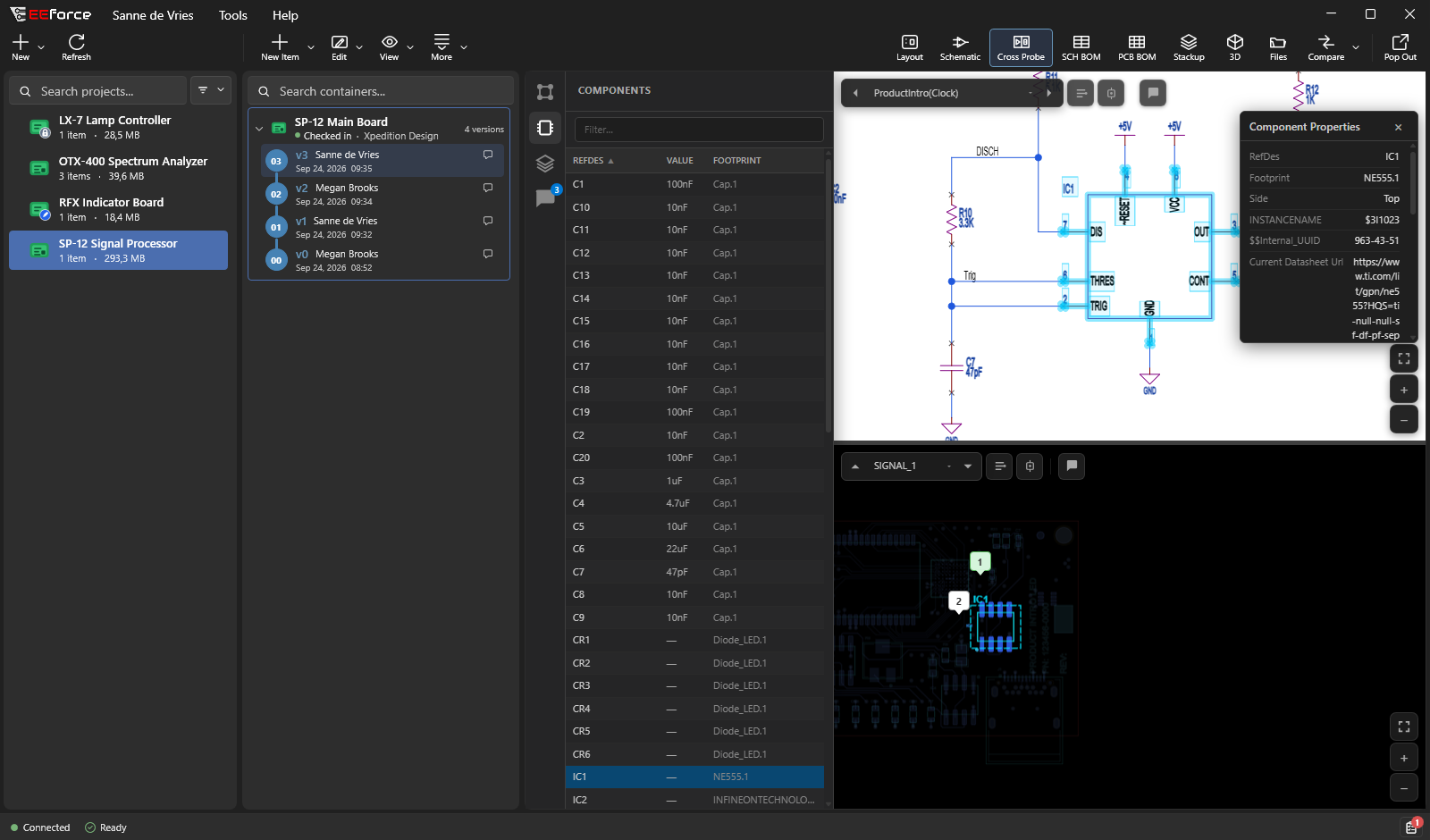Open the project filter dropdown

tap(211, 90)
